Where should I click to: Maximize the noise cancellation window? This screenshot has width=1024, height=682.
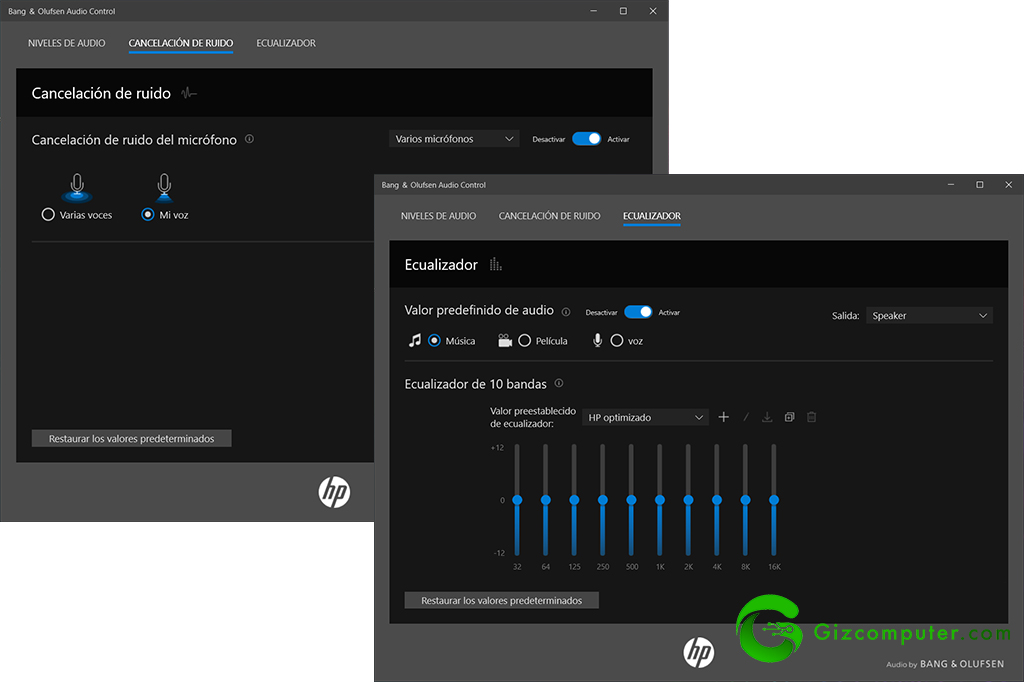coord(623,11)
